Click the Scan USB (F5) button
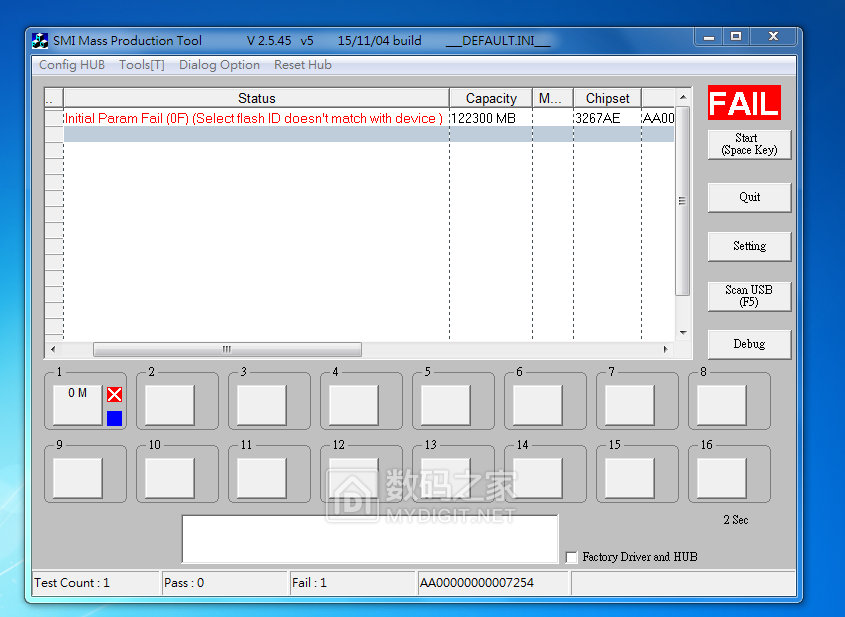Screen dimensions: 845x617 (749, 295)
